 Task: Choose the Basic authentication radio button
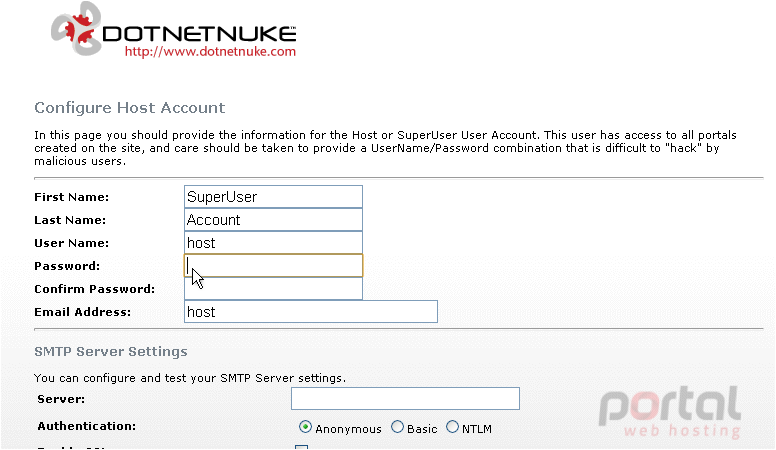coord(397,427)
